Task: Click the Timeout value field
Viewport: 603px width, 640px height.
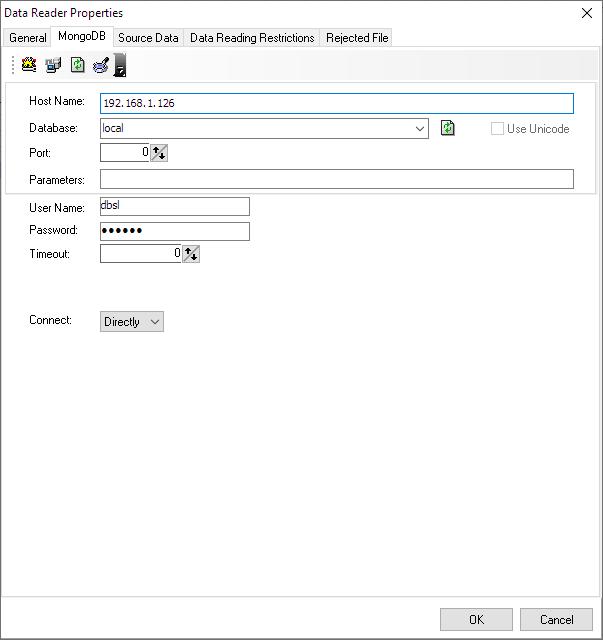Action: coord(141,254)
